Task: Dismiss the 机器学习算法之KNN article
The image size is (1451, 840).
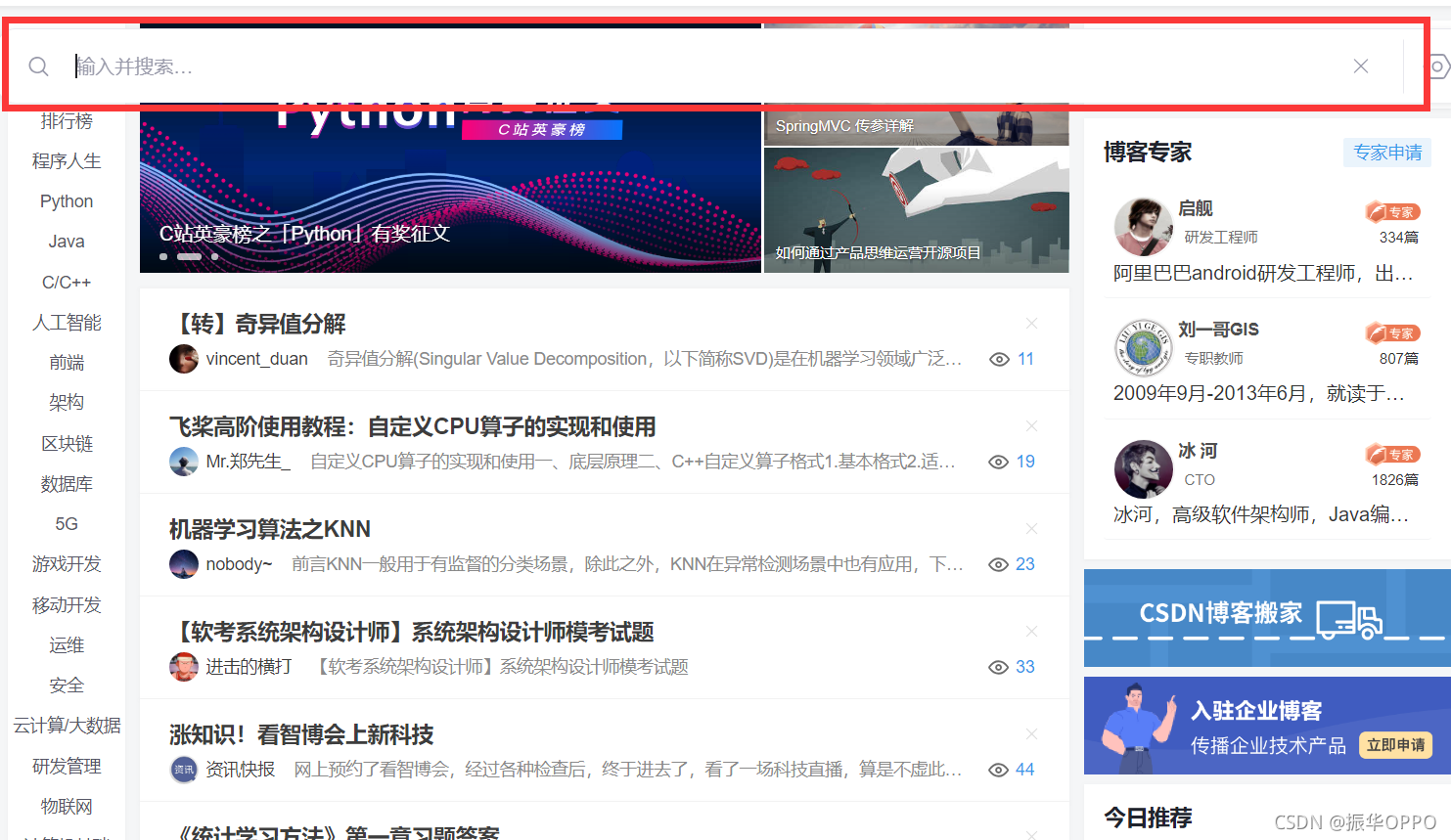Action: [x=1031, y=528]
